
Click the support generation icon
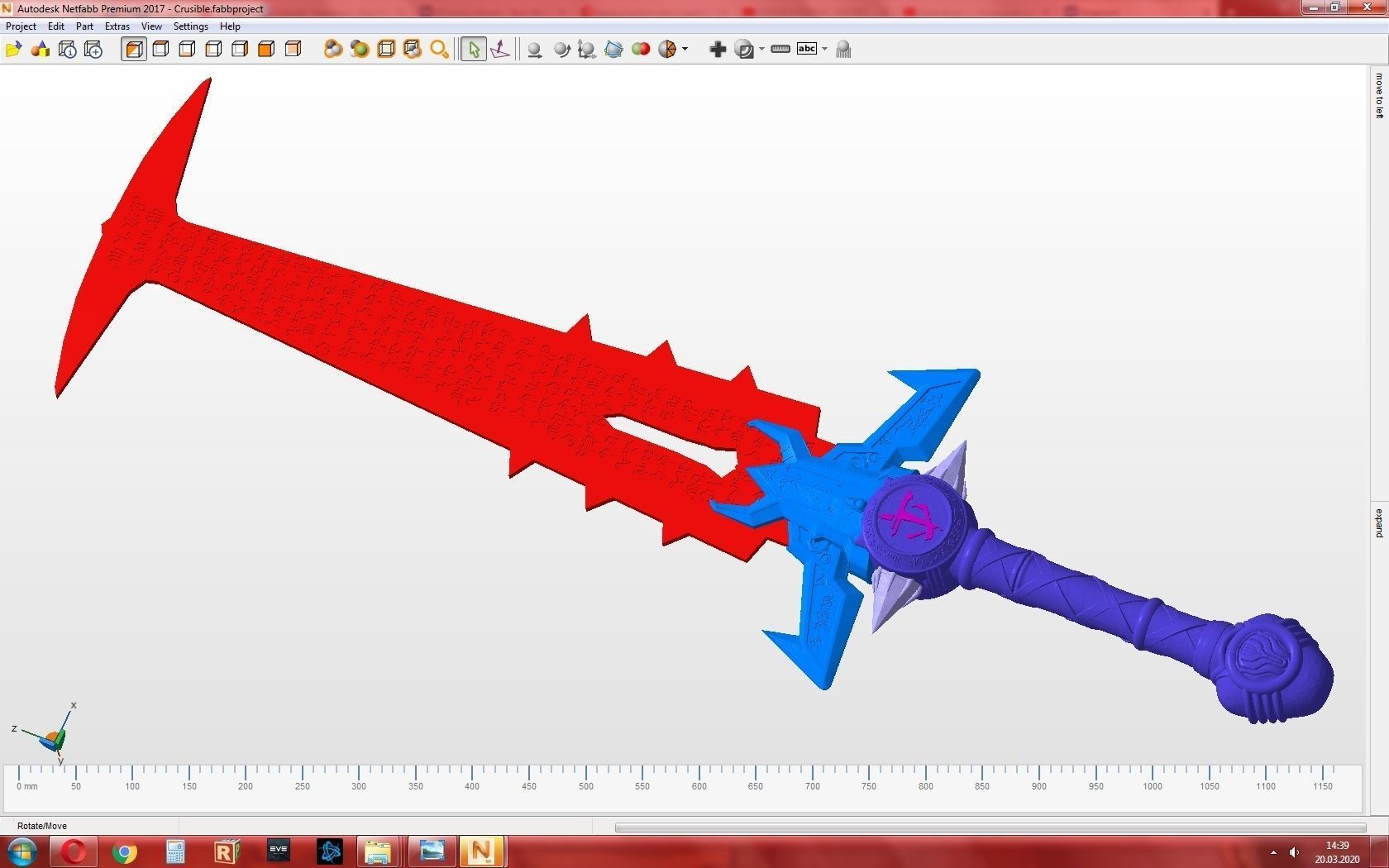point(843,50)
